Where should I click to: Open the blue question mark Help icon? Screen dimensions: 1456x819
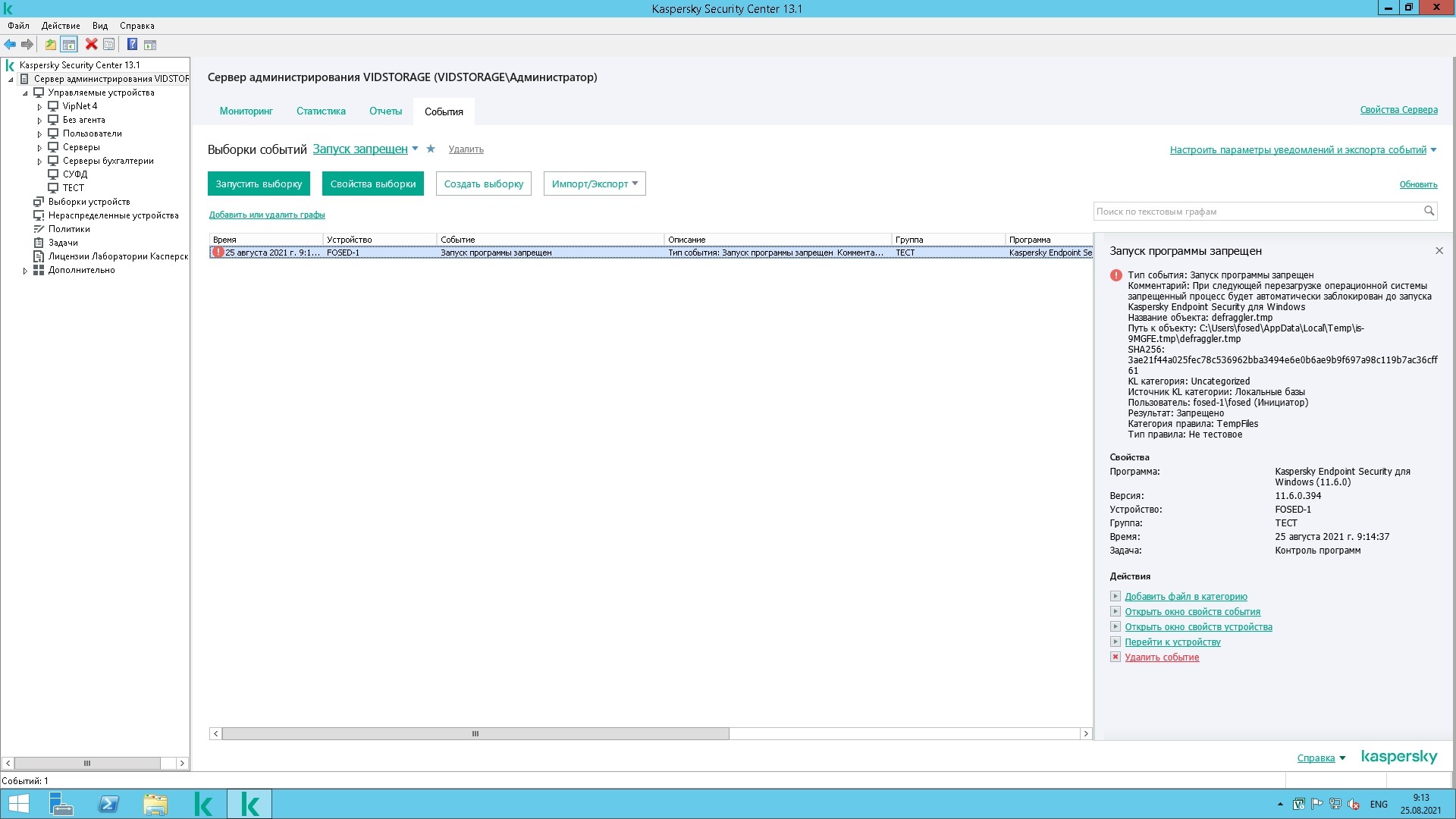[x=132, y=45]
